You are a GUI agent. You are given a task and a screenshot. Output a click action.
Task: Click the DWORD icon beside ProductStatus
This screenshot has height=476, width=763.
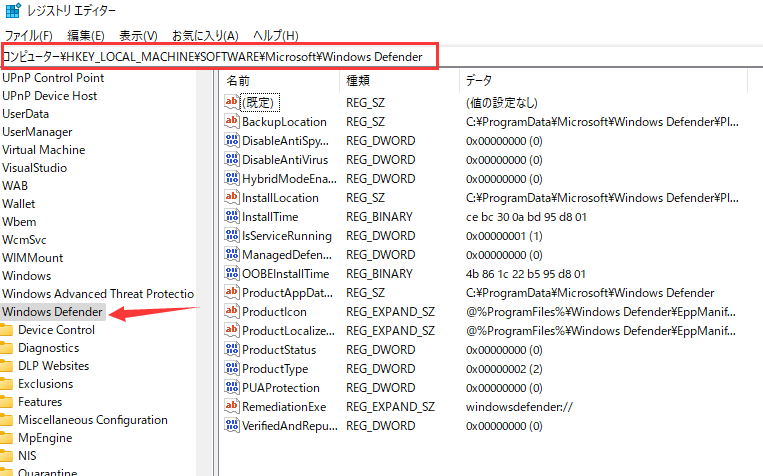[x=232, y=349]
